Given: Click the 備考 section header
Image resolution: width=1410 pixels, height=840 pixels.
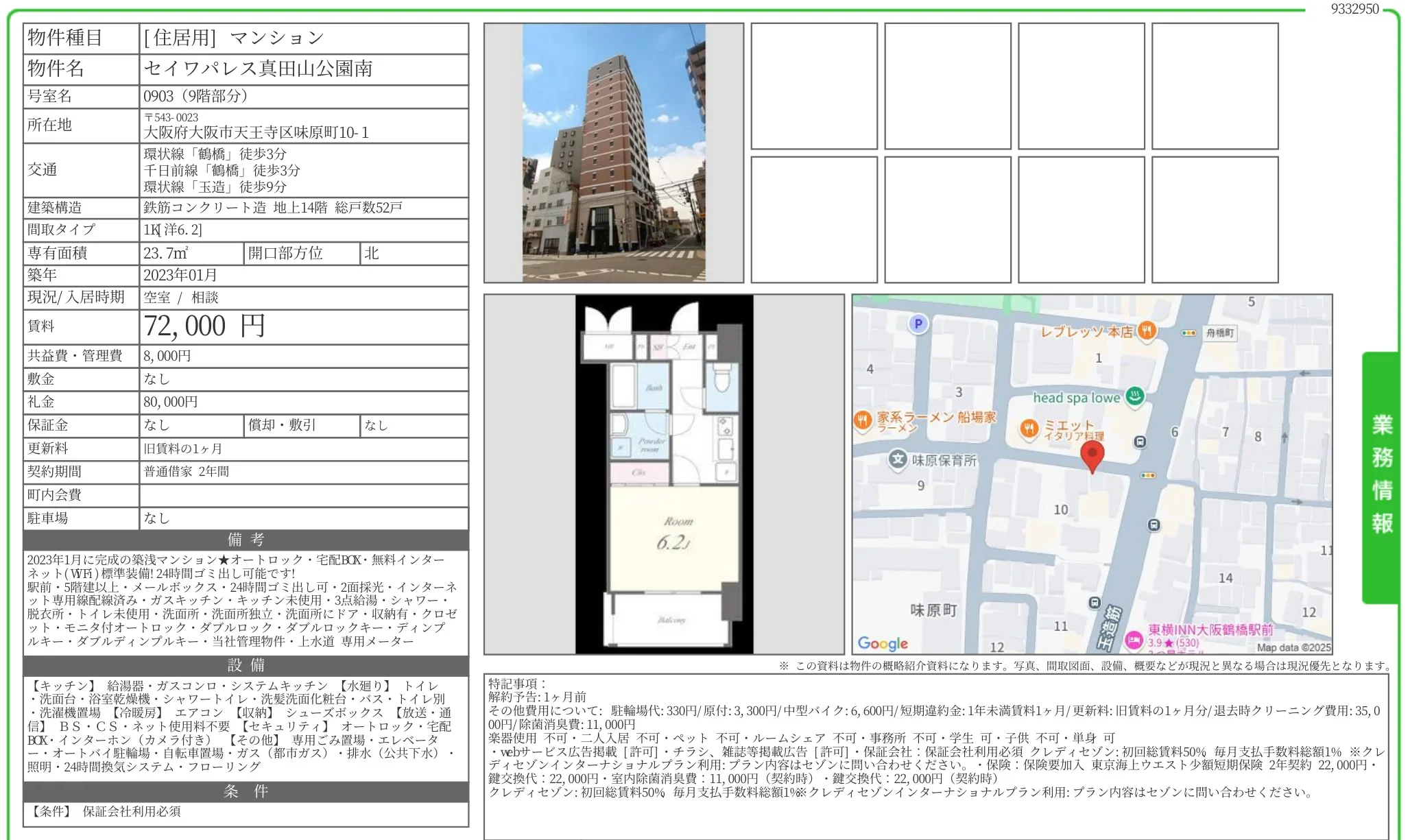Looking at the screenshot, I should click(x=246, y=540).
